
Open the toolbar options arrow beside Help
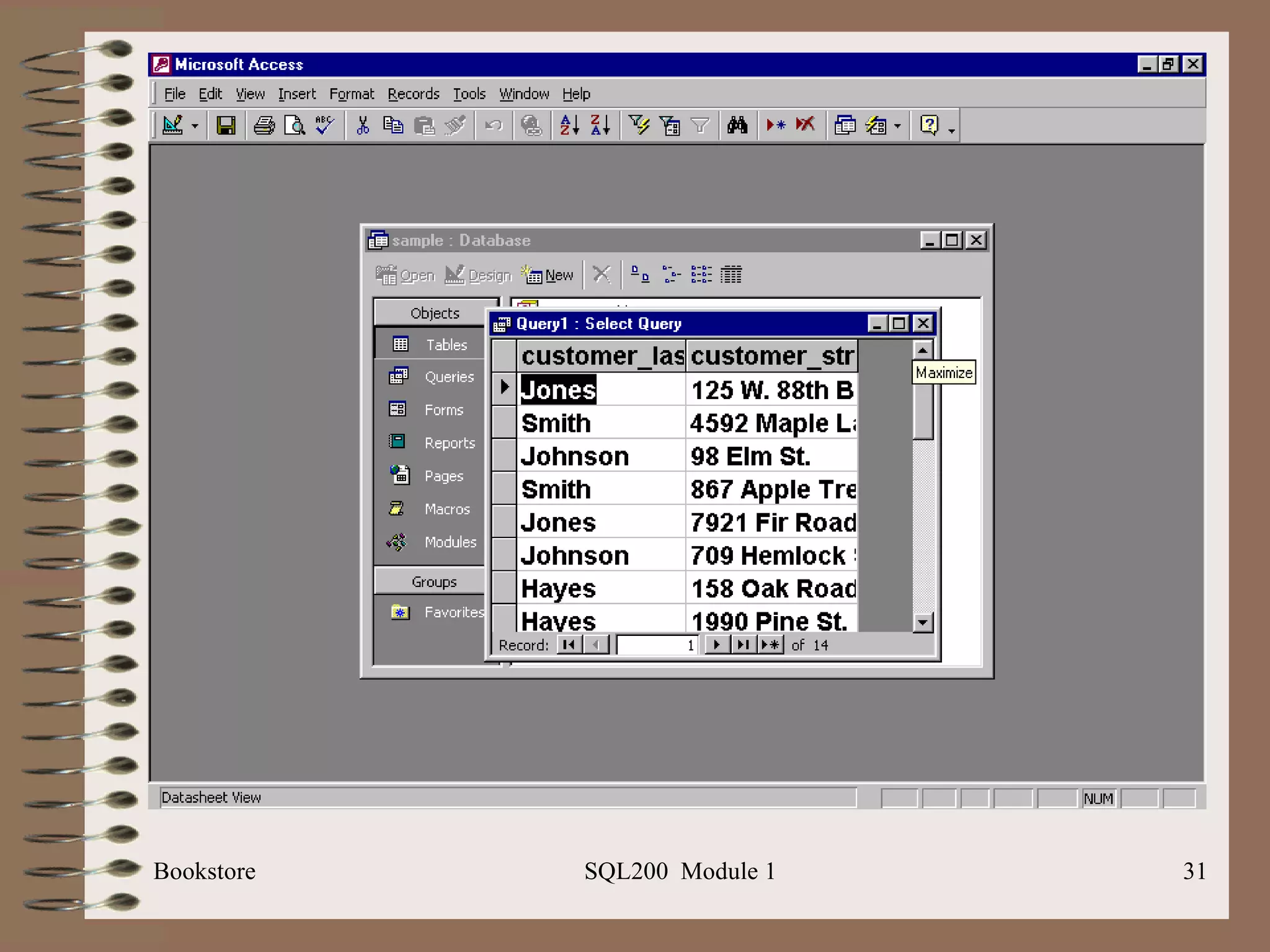tap(951, 130)
